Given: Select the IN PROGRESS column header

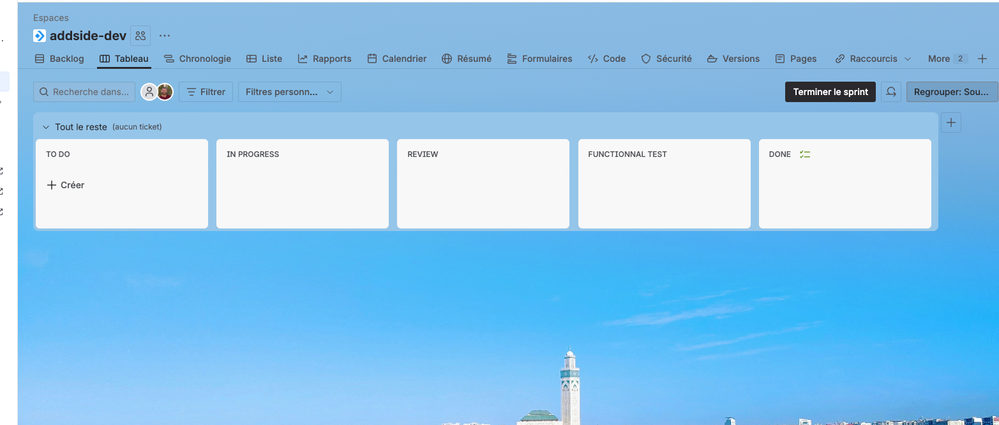Looking at the screenshot, I should [x=253, y=154].
